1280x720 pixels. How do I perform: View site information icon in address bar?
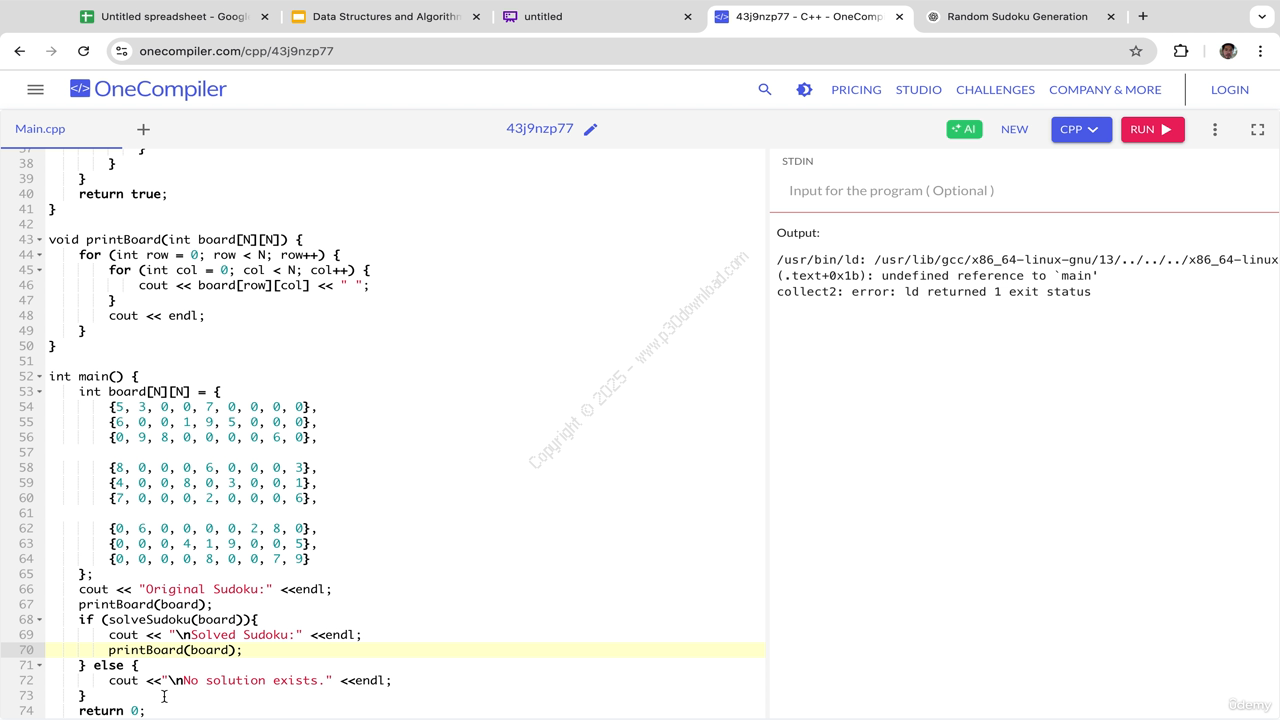tap(121, 51)
